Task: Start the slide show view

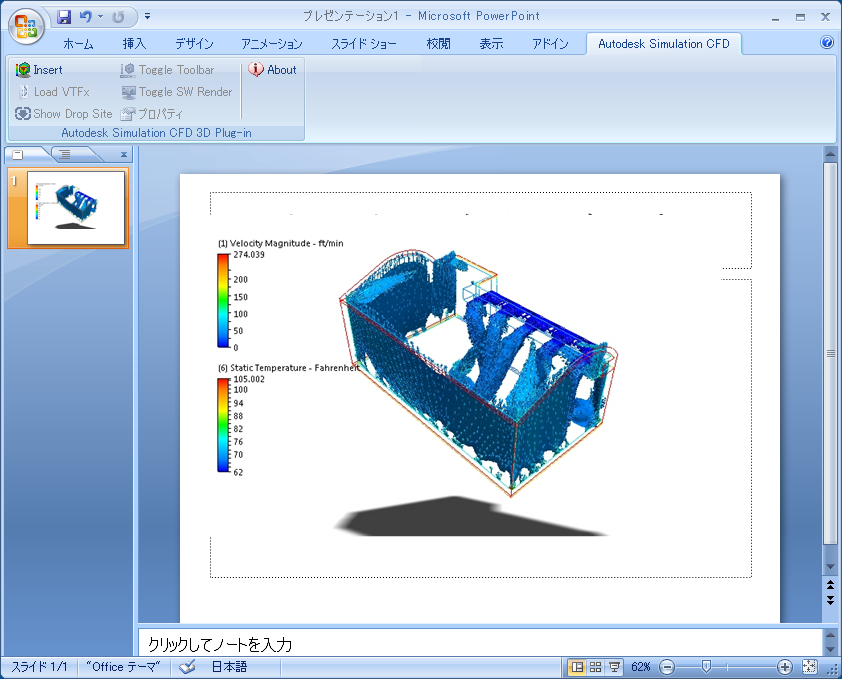Action: coord(614,667)
